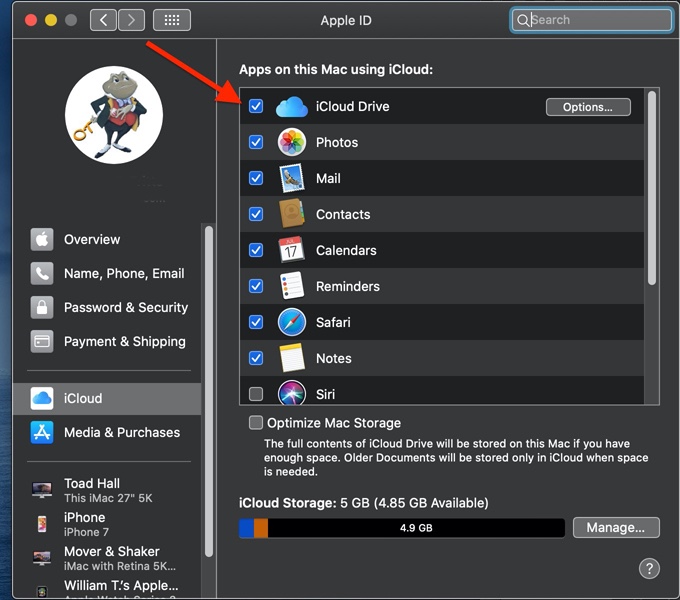The height and width of the screenshot is (600, 680).
Task: Open help with the question mark button
Action: coord(649,568)
